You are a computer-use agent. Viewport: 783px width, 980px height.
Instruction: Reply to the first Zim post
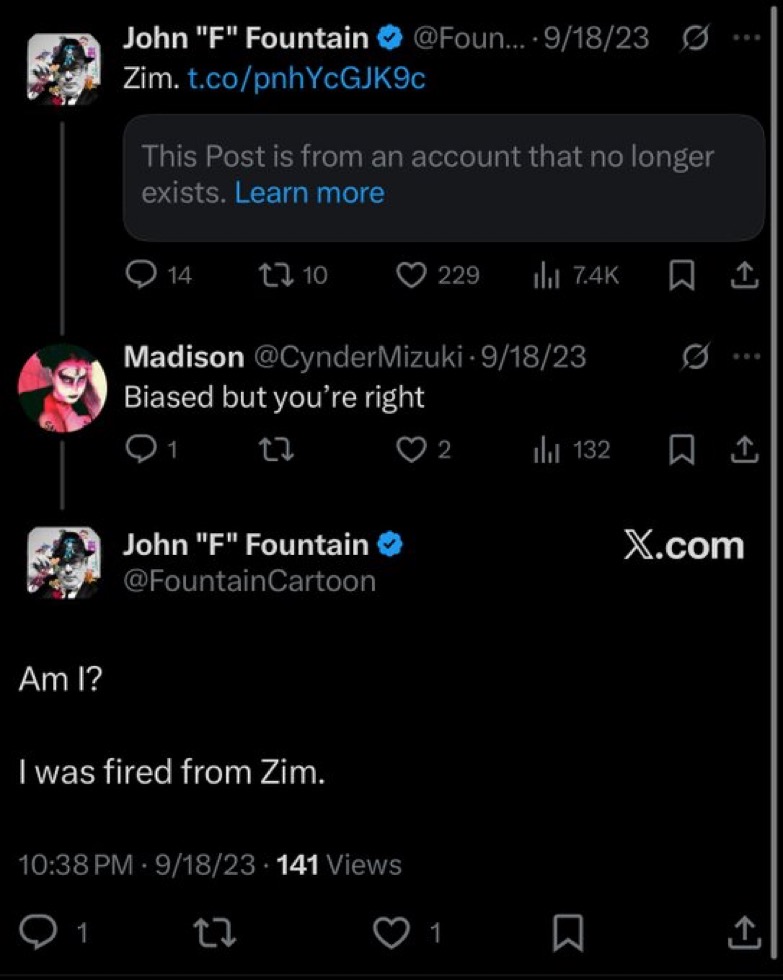(x=158, y=274)
